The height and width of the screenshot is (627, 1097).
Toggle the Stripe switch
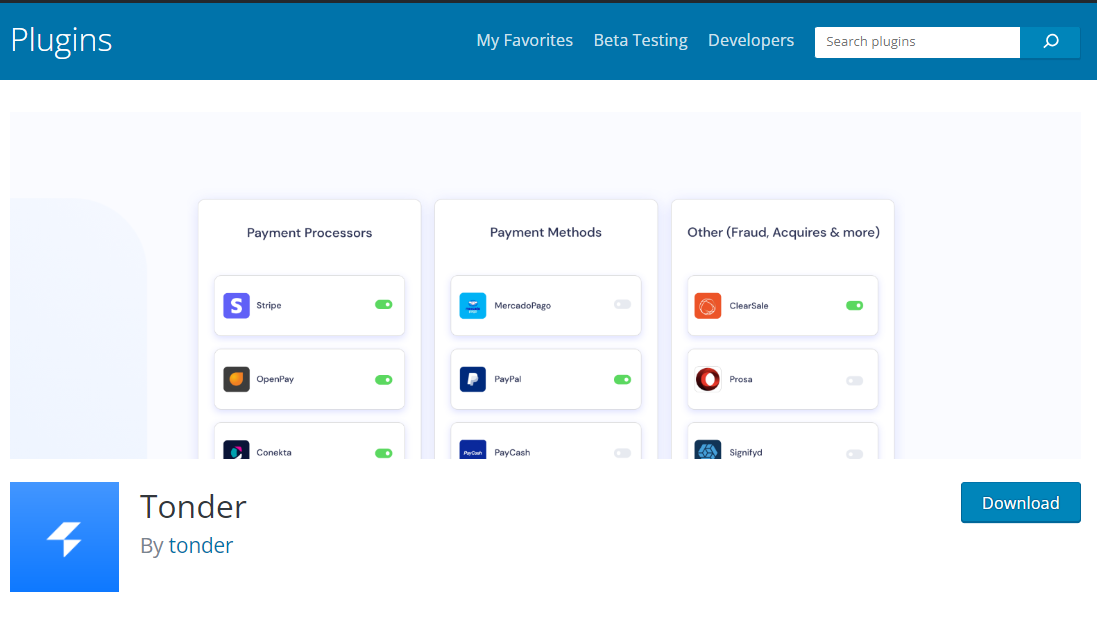click(x=383, y=304)
